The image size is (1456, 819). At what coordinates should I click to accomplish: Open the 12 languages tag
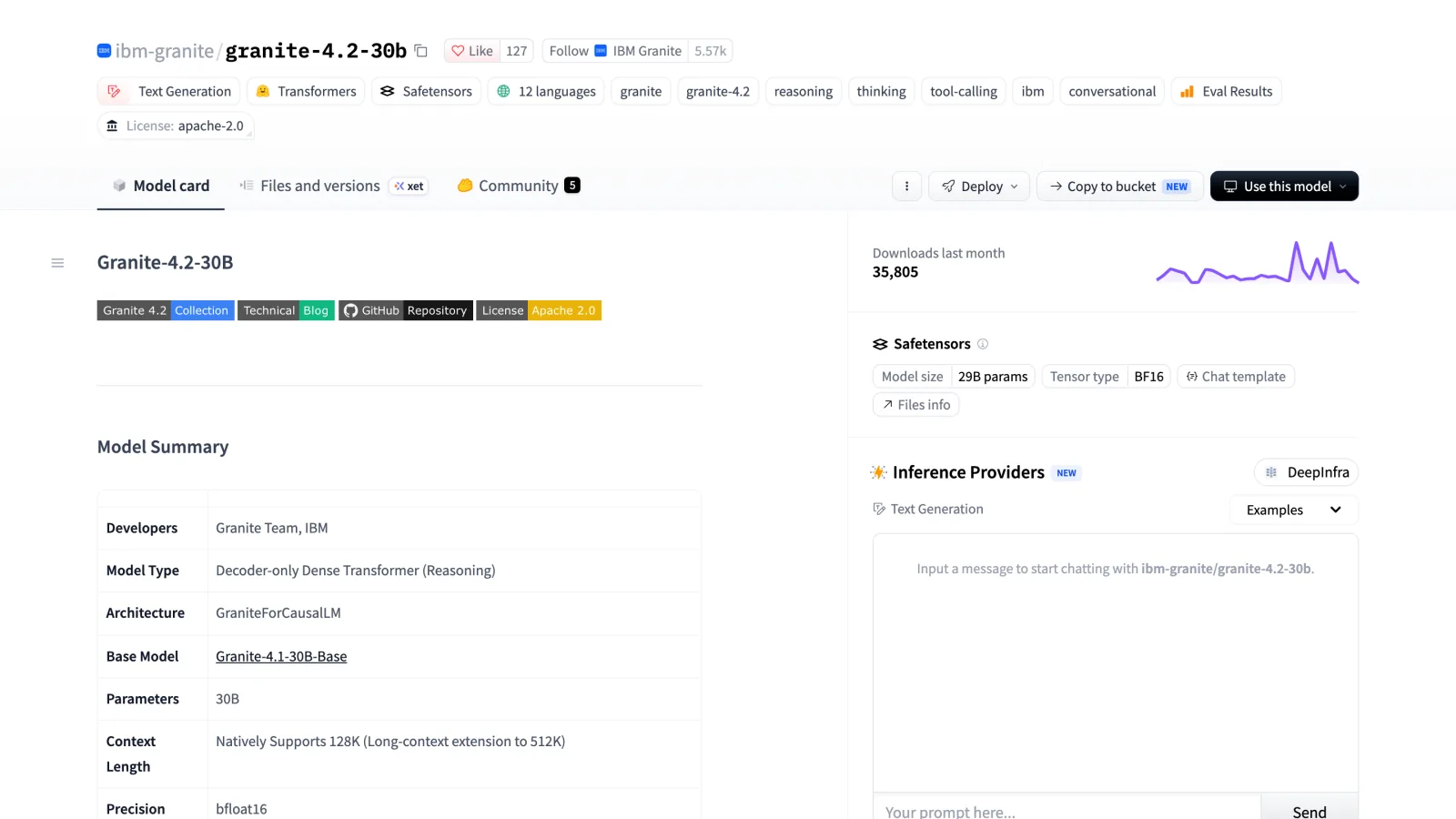[x=546, y=92]
